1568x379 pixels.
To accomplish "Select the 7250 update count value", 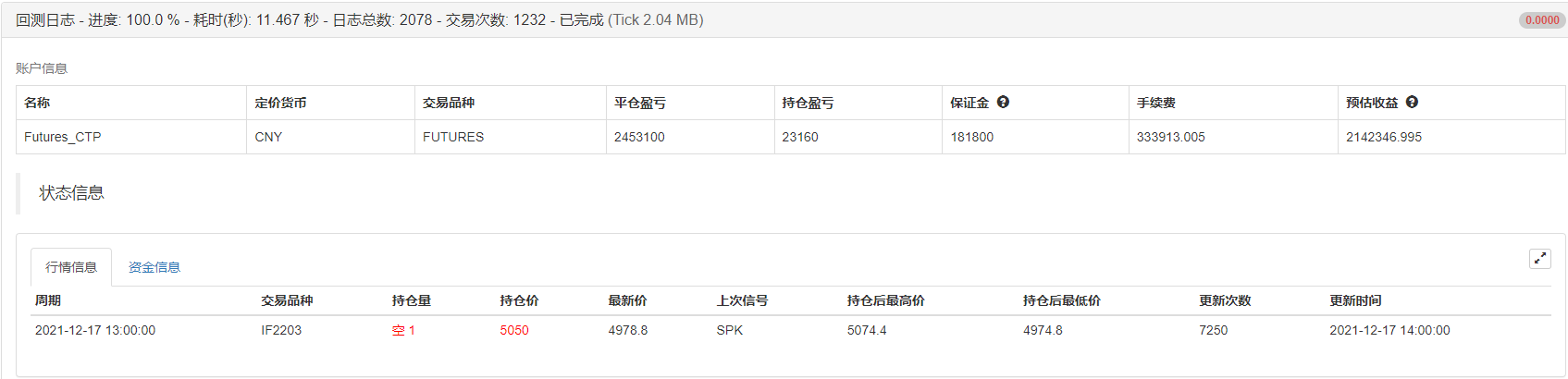I will pyautogui.click(x=1213, y=330).
